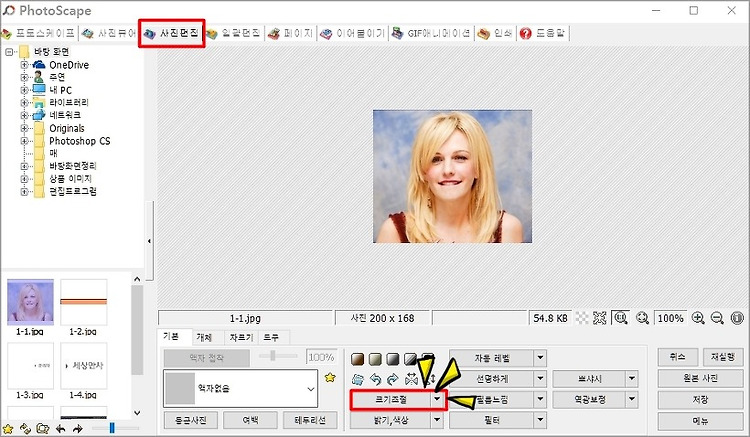Select the 1-2.jpg thumbnail

pos(84,302)
